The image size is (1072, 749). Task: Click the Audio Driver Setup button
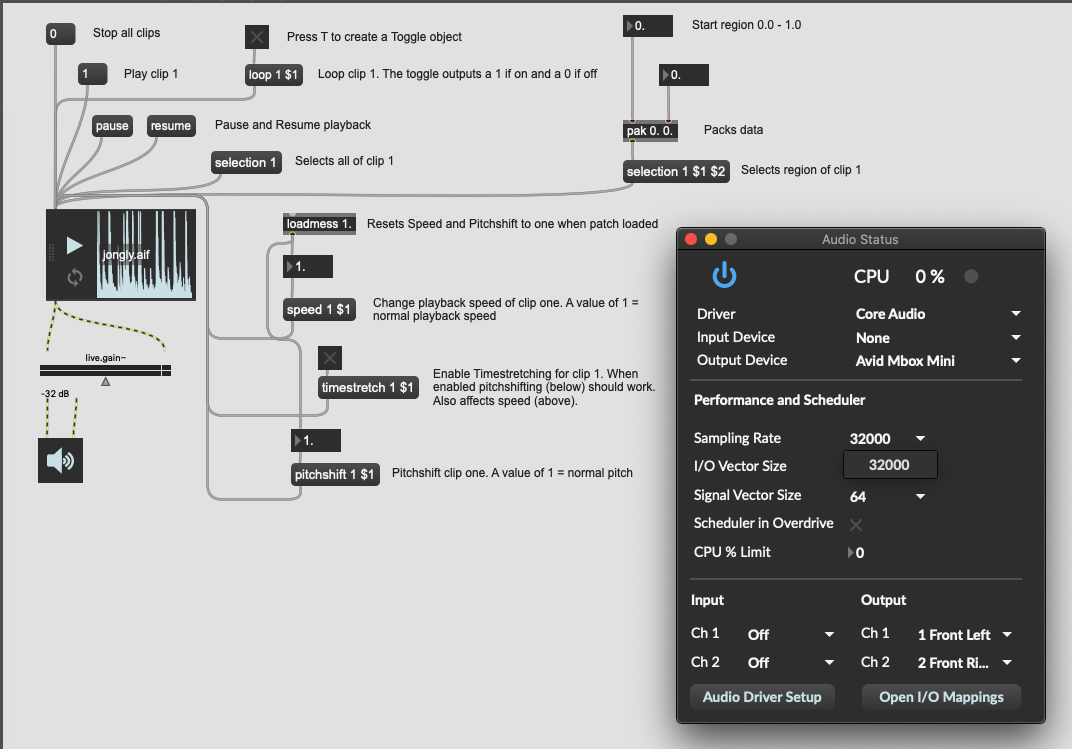point(762,697)
